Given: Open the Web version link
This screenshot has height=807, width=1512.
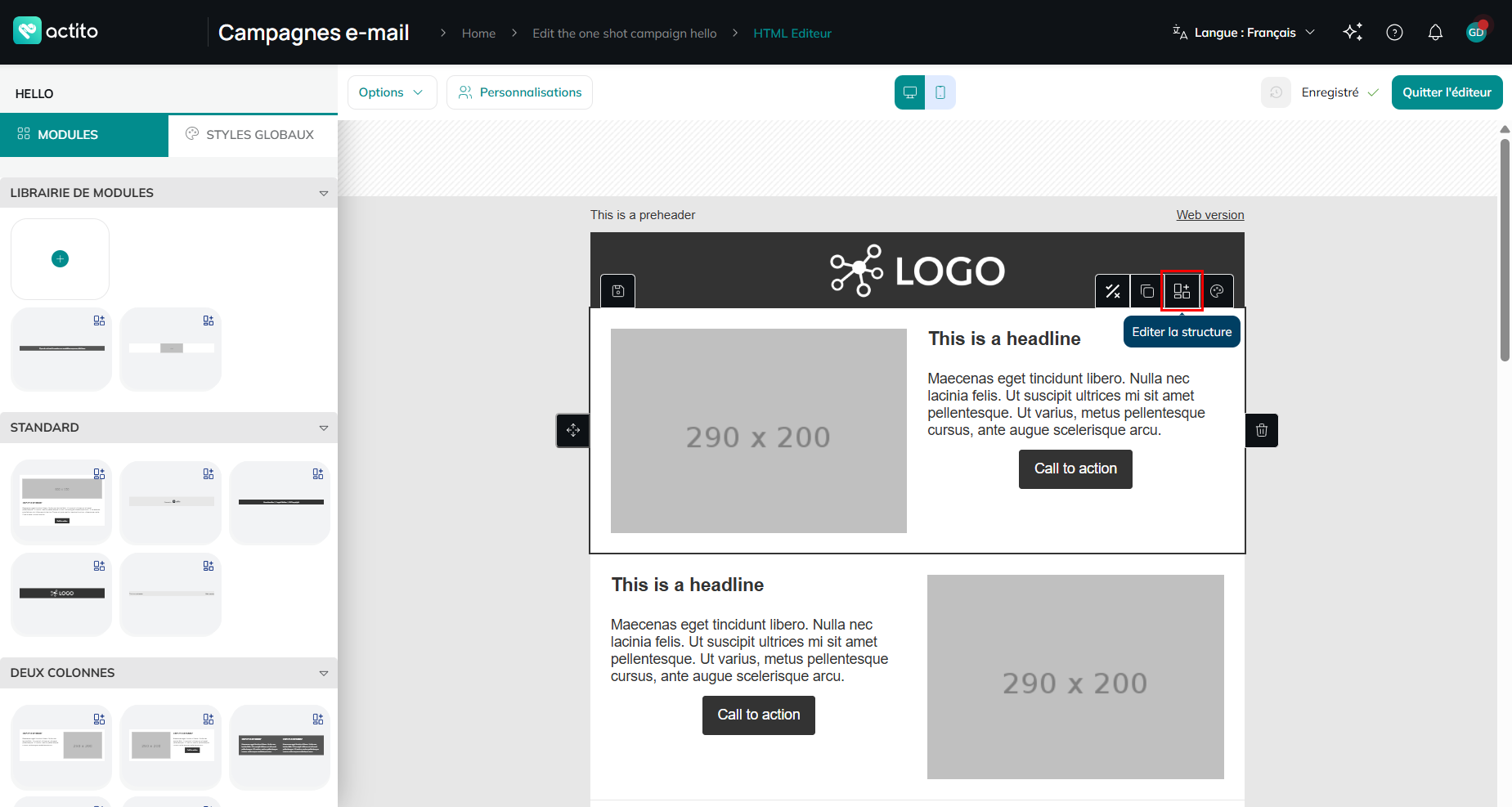Looking at the screenshot, I should [x=1210, y=215].
